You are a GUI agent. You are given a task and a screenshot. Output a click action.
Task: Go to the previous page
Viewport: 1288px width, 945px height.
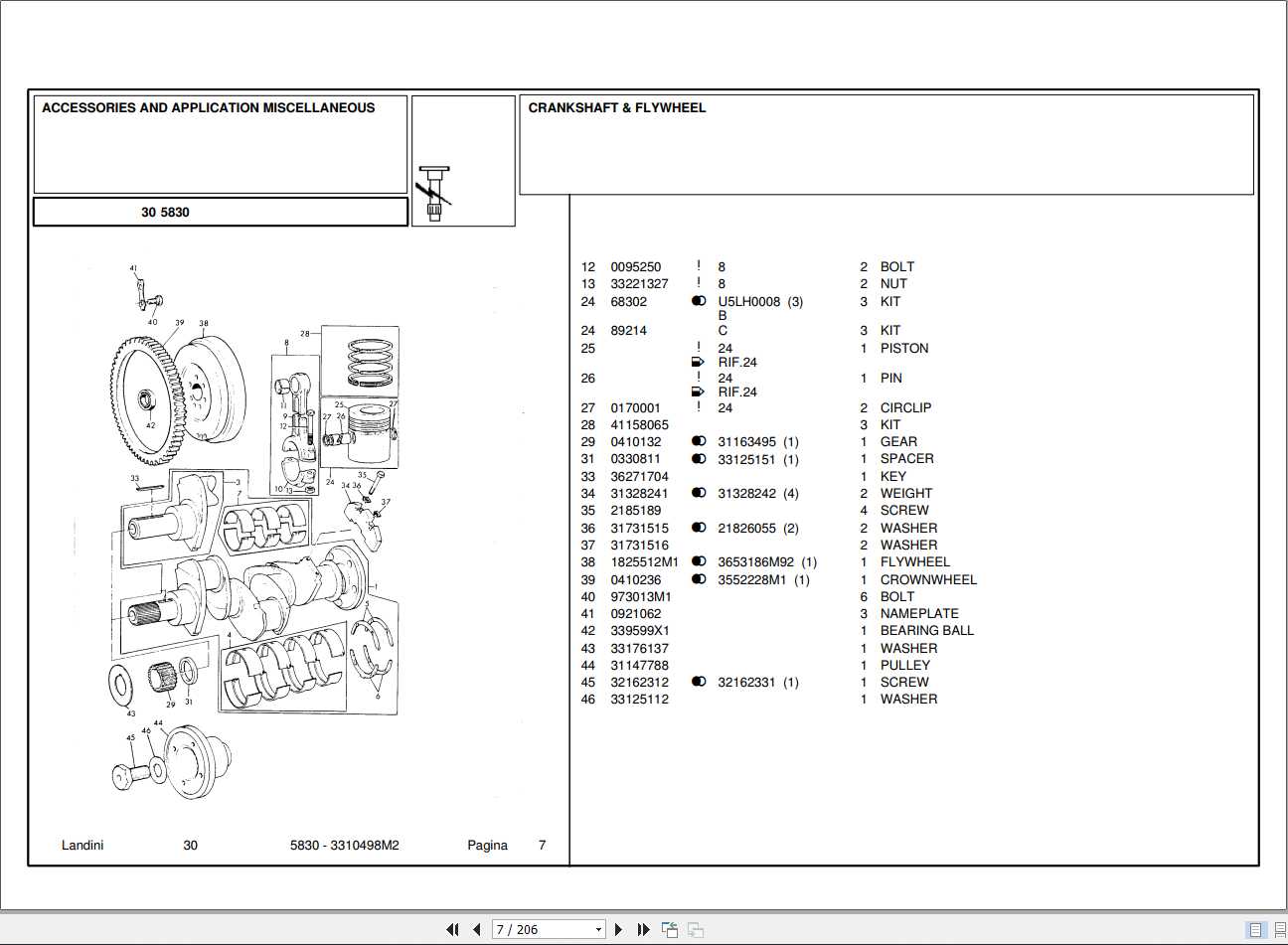[x=477, y=930]
